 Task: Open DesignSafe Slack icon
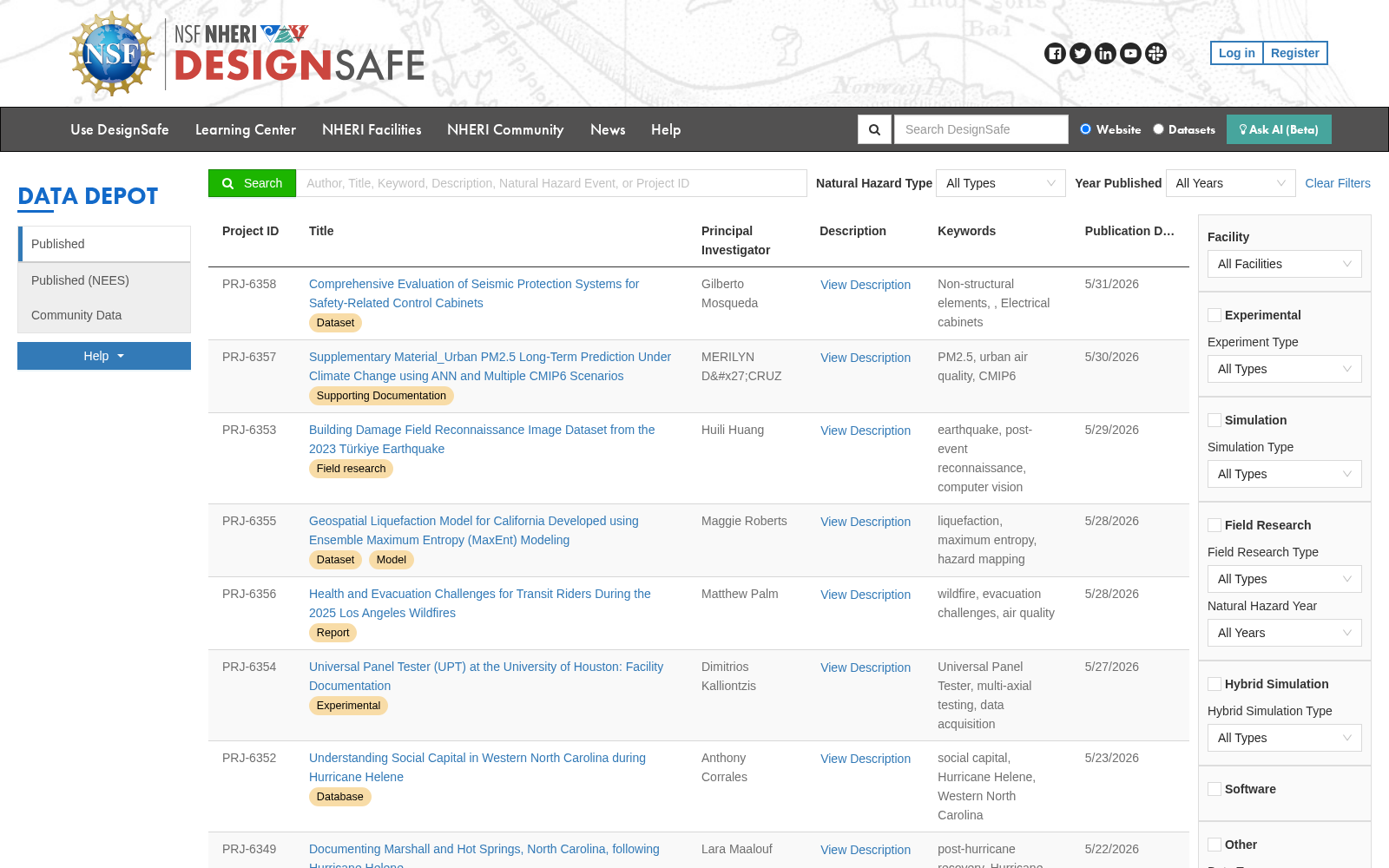pos(1155,54)
